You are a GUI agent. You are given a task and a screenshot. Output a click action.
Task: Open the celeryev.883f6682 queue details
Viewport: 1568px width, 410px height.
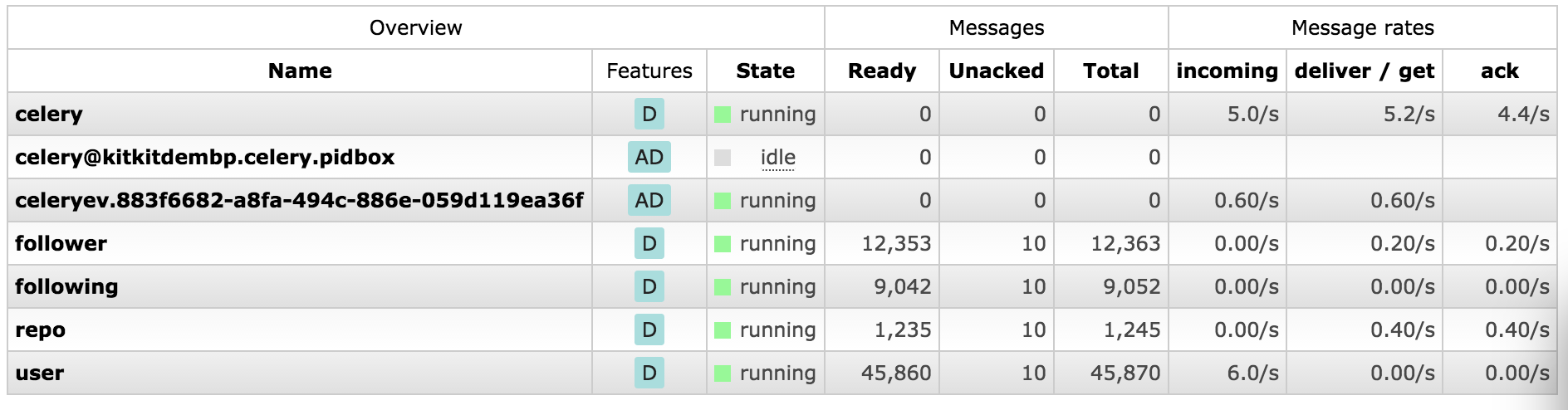click(x=299, y=200)
